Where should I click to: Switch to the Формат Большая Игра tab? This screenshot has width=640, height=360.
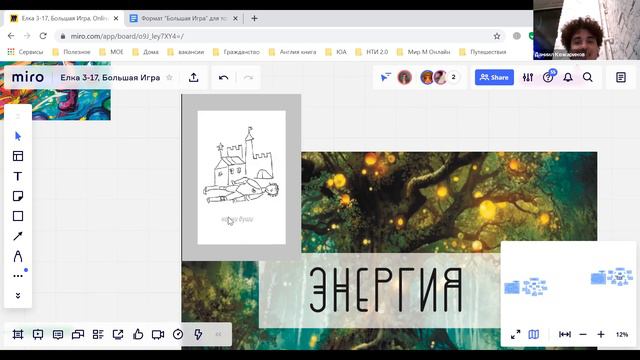click(x=184, y=18)
